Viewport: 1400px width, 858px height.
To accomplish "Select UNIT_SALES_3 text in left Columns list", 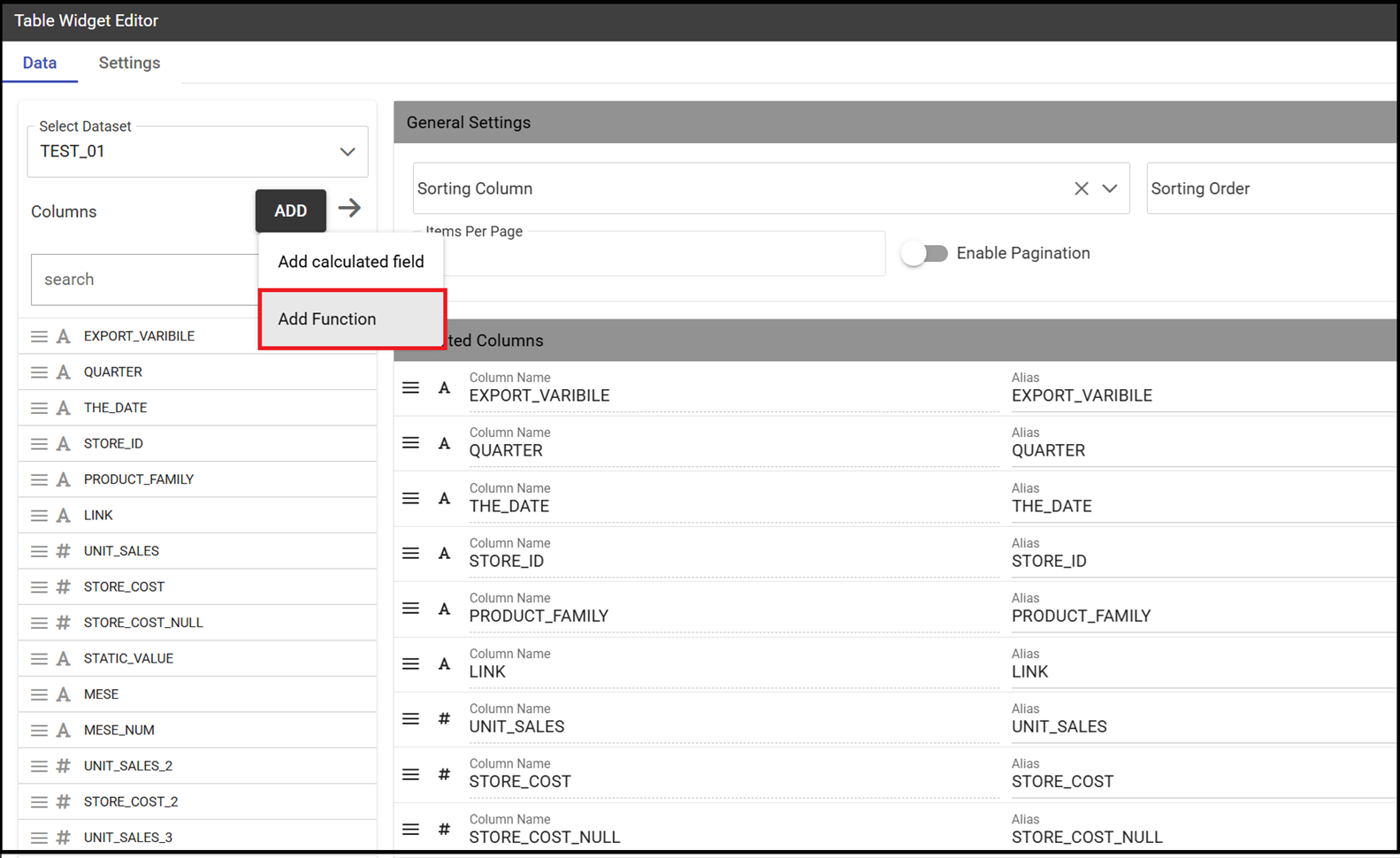I will click(x=128, y=838).
